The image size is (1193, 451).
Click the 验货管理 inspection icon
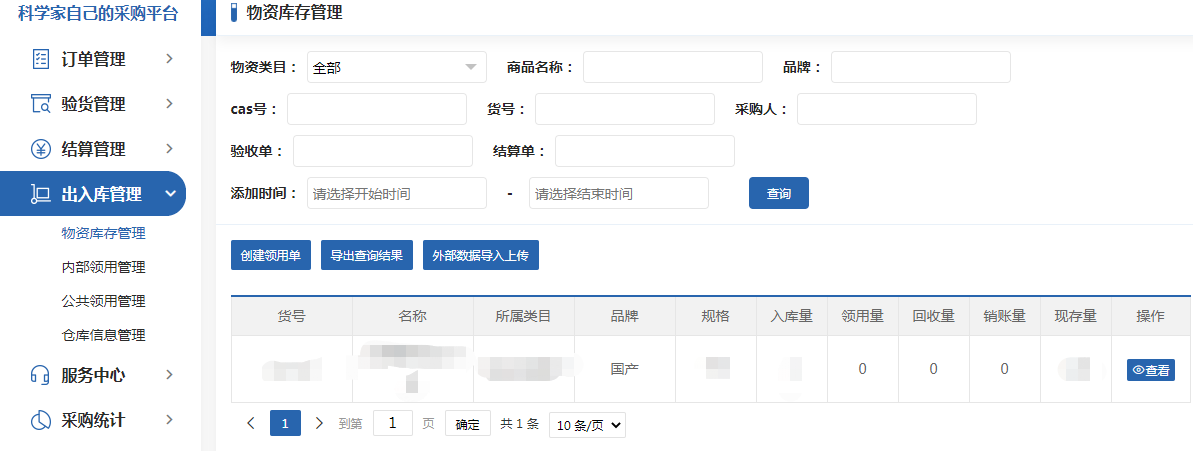click(x=40, y=104)
